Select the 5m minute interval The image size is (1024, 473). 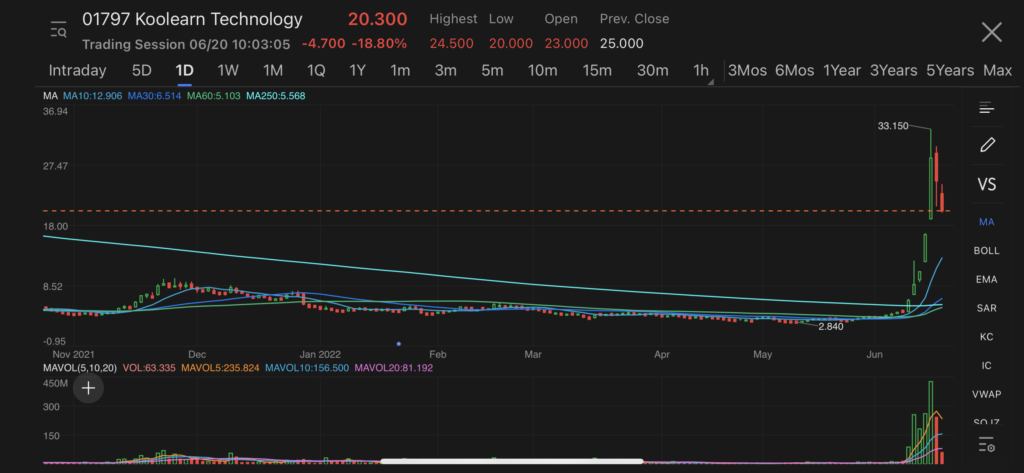coord(492,71)
